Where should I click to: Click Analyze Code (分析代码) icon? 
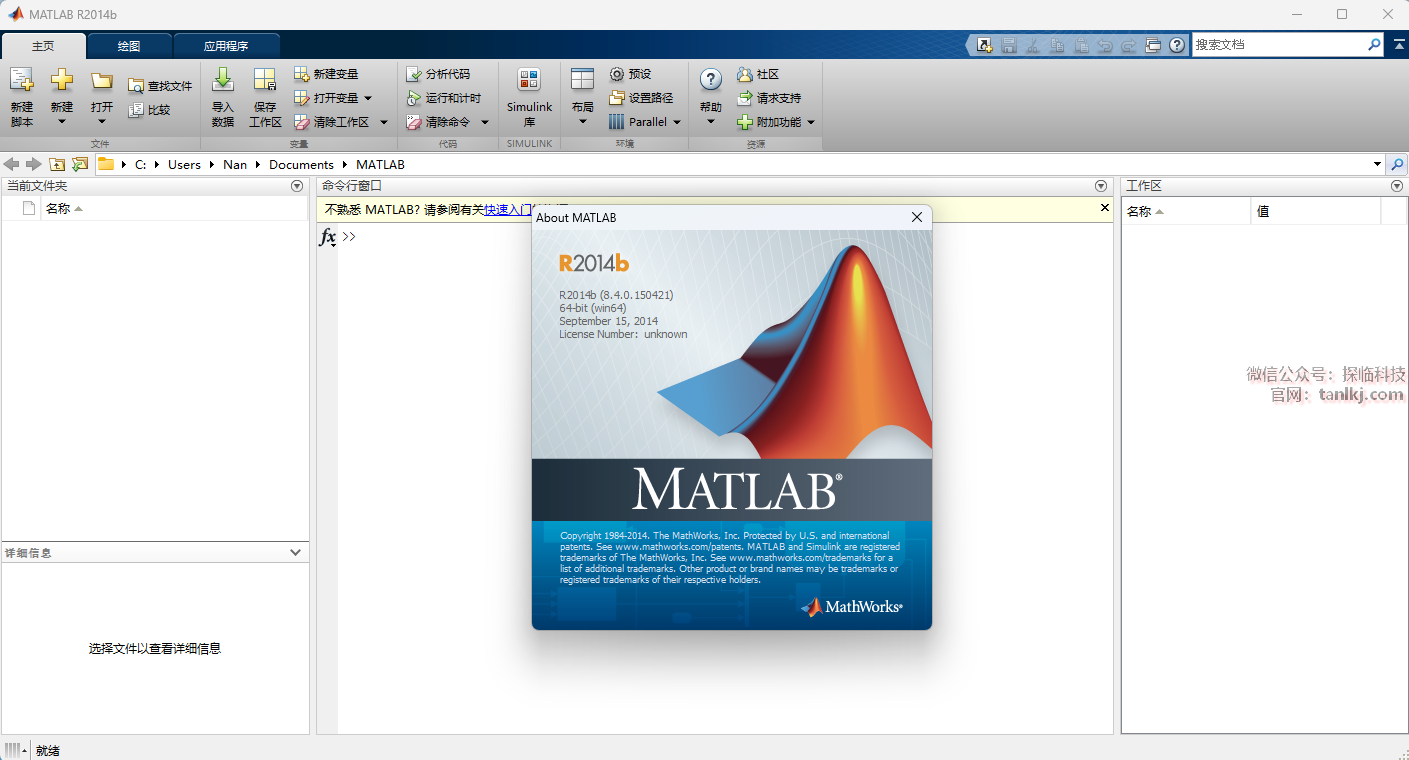point(414,74)
